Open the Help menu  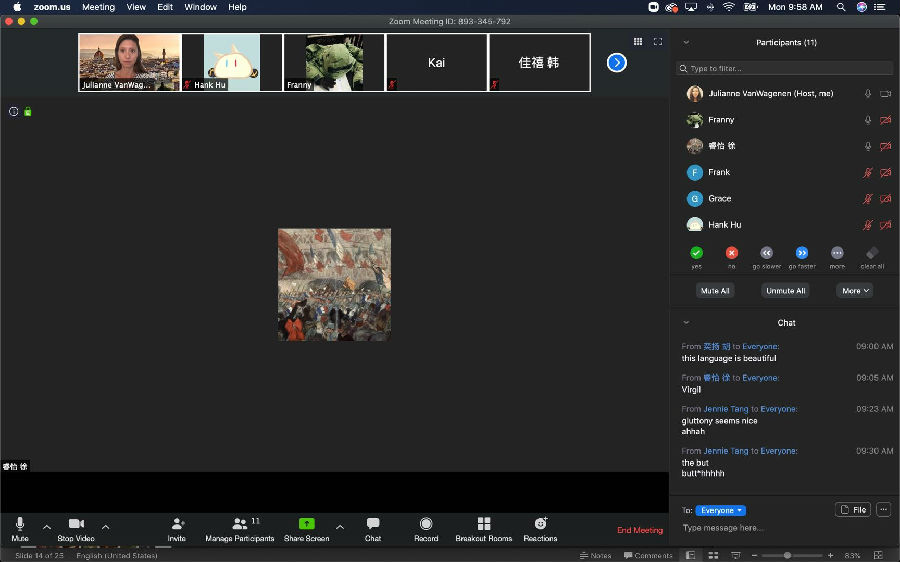click(237, 7)
